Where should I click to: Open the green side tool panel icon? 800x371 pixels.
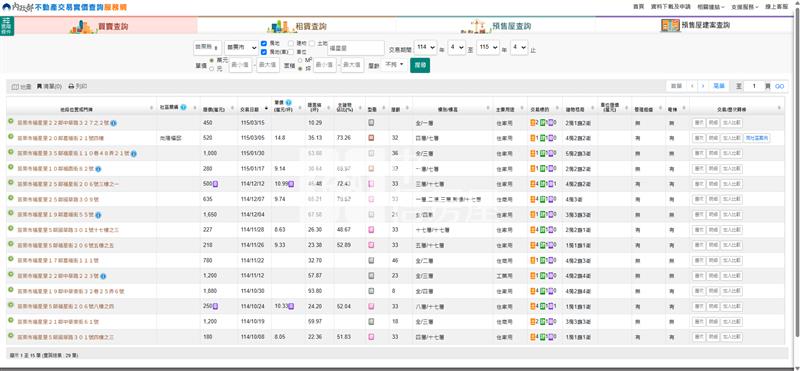click(x=7, y=26)
